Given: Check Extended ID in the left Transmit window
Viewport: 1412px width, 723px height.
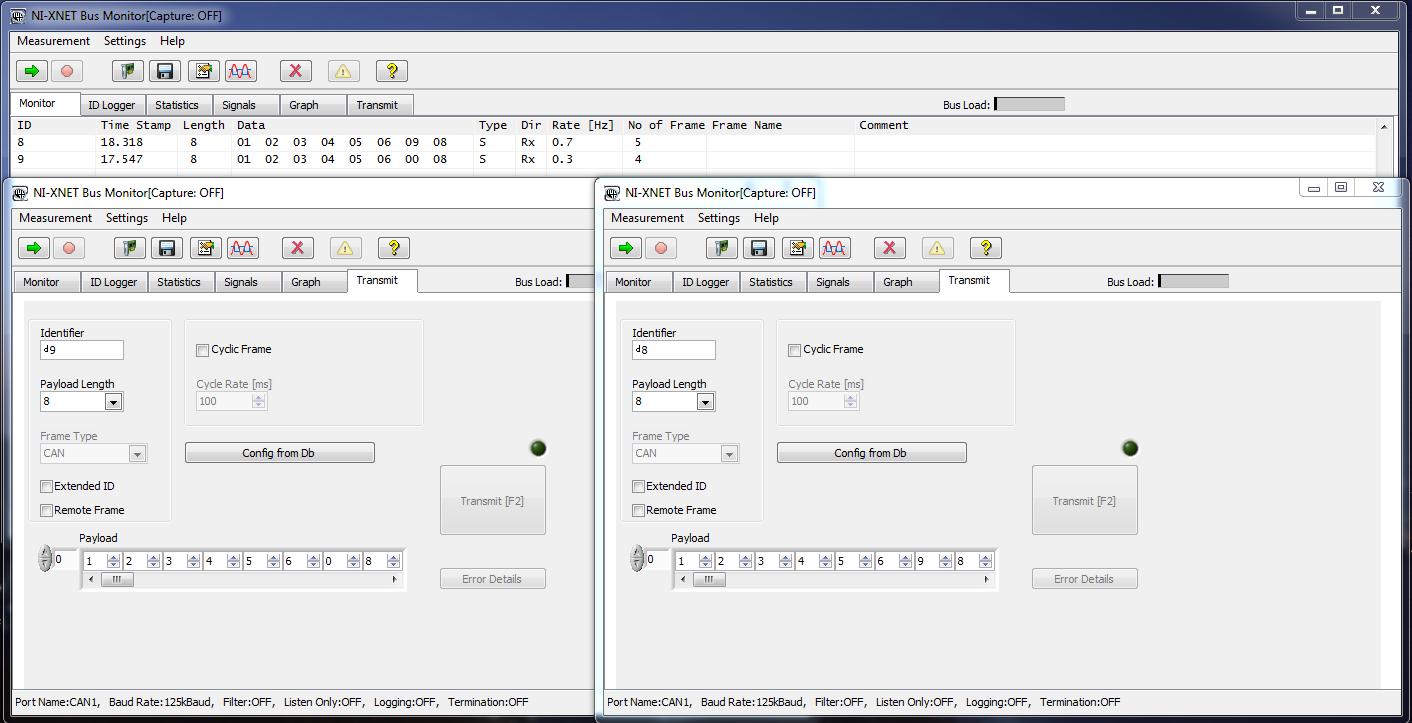Looking at the screenshot, I should pyautogui.click(x=47, y=487).
